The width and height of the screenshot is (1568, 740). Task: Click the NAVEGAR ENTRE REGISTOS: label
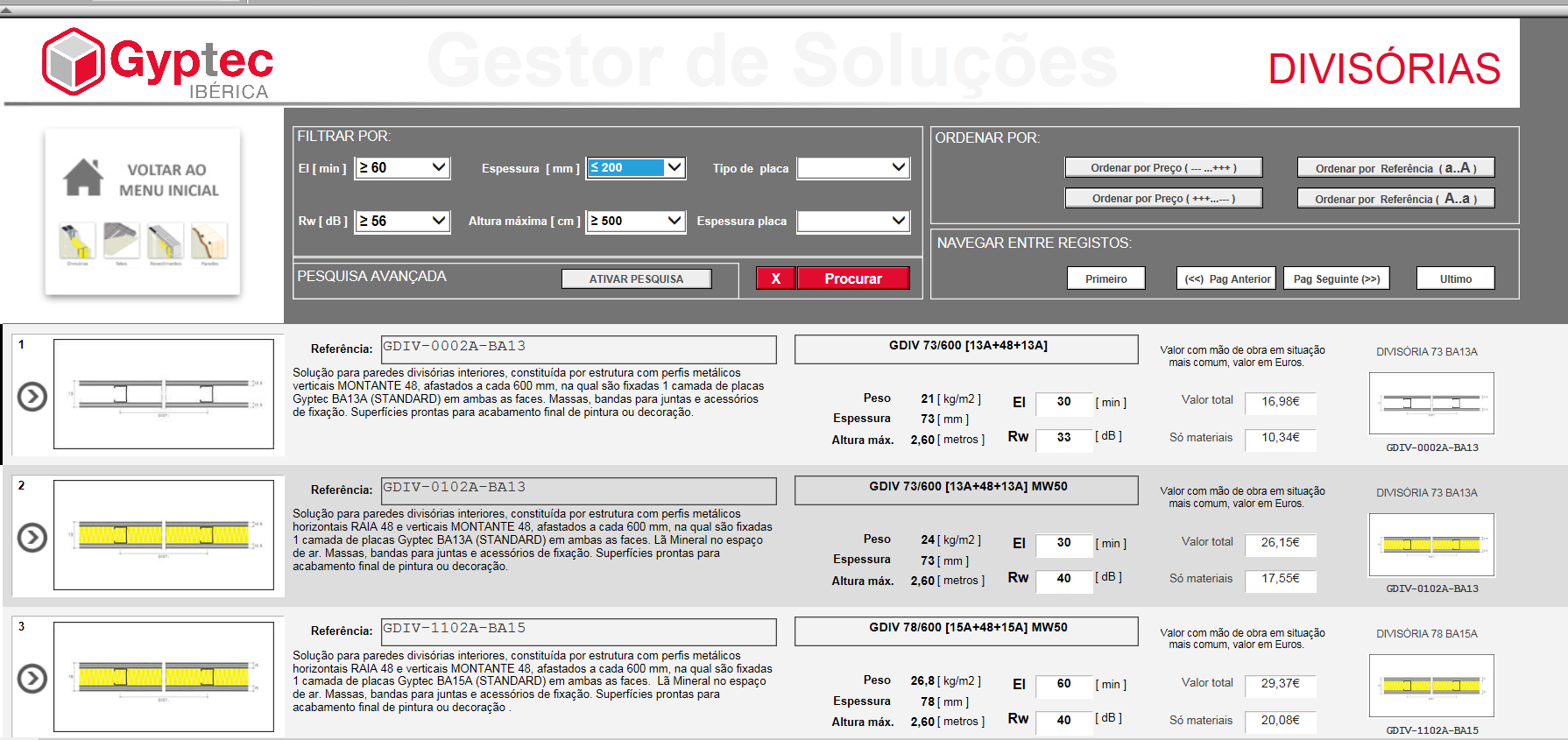(1035, 243)
